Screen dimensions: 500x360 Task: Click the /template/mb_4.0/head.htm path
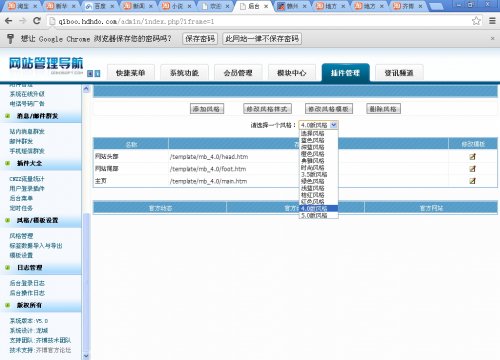[209, 157]
